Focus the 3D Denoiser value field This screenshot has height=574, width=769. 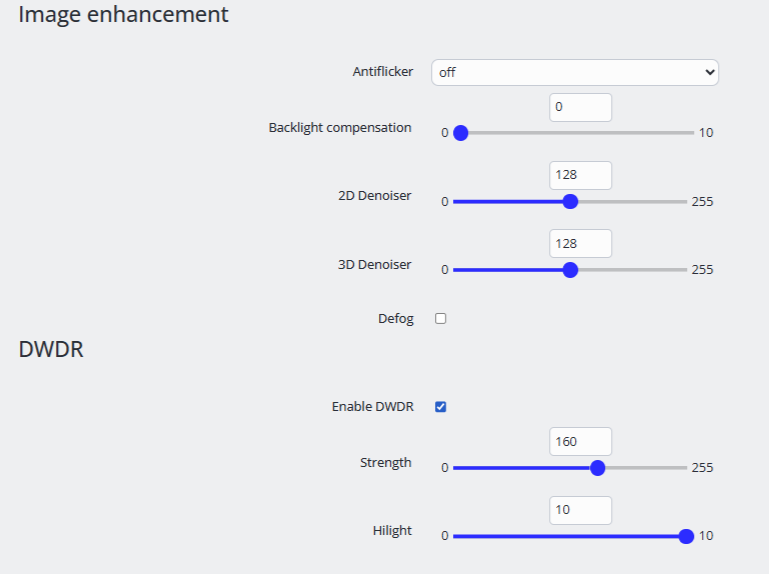click(580, 243)
